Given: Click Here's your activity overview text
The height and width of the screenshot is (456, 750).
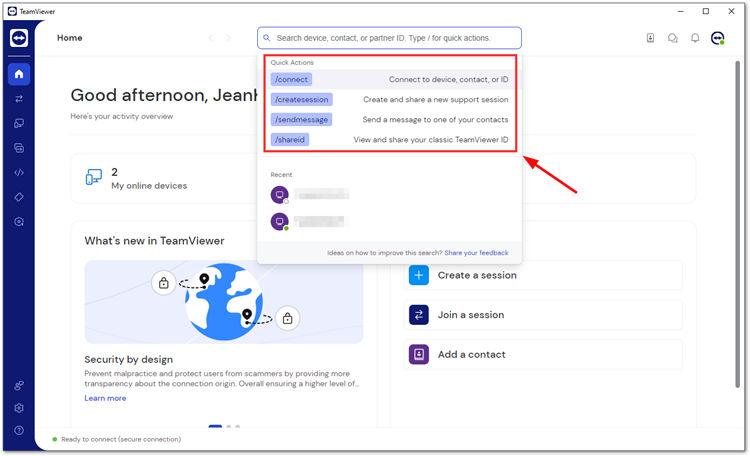Looking at the screenshot, I should point(121,116).
